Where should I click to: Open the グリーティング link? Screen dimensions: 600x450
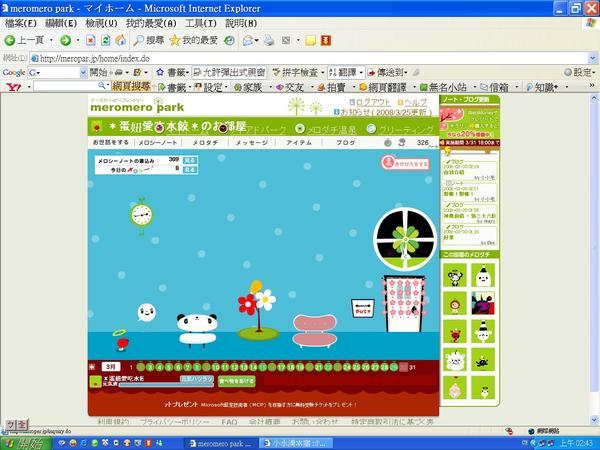pyautogui.click(x=400, y=129)
